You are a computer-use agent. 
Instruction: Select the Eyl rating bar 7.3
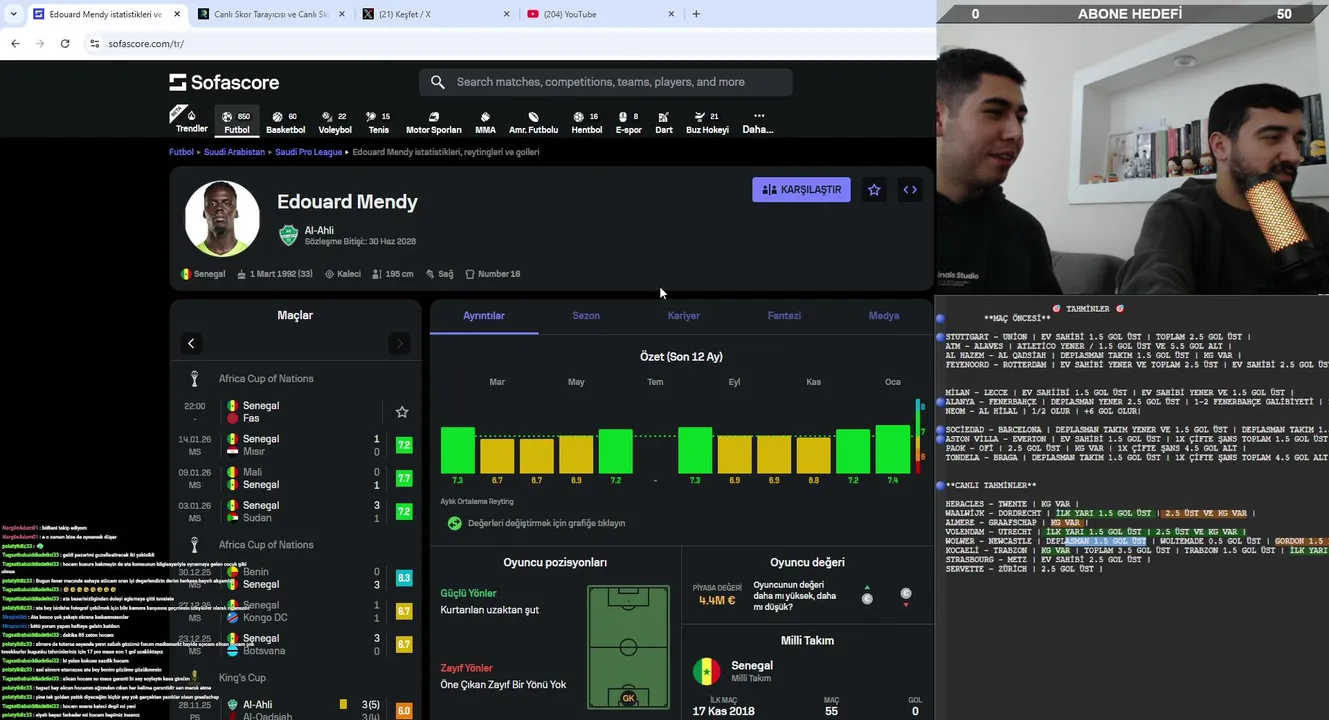(695, 450)
